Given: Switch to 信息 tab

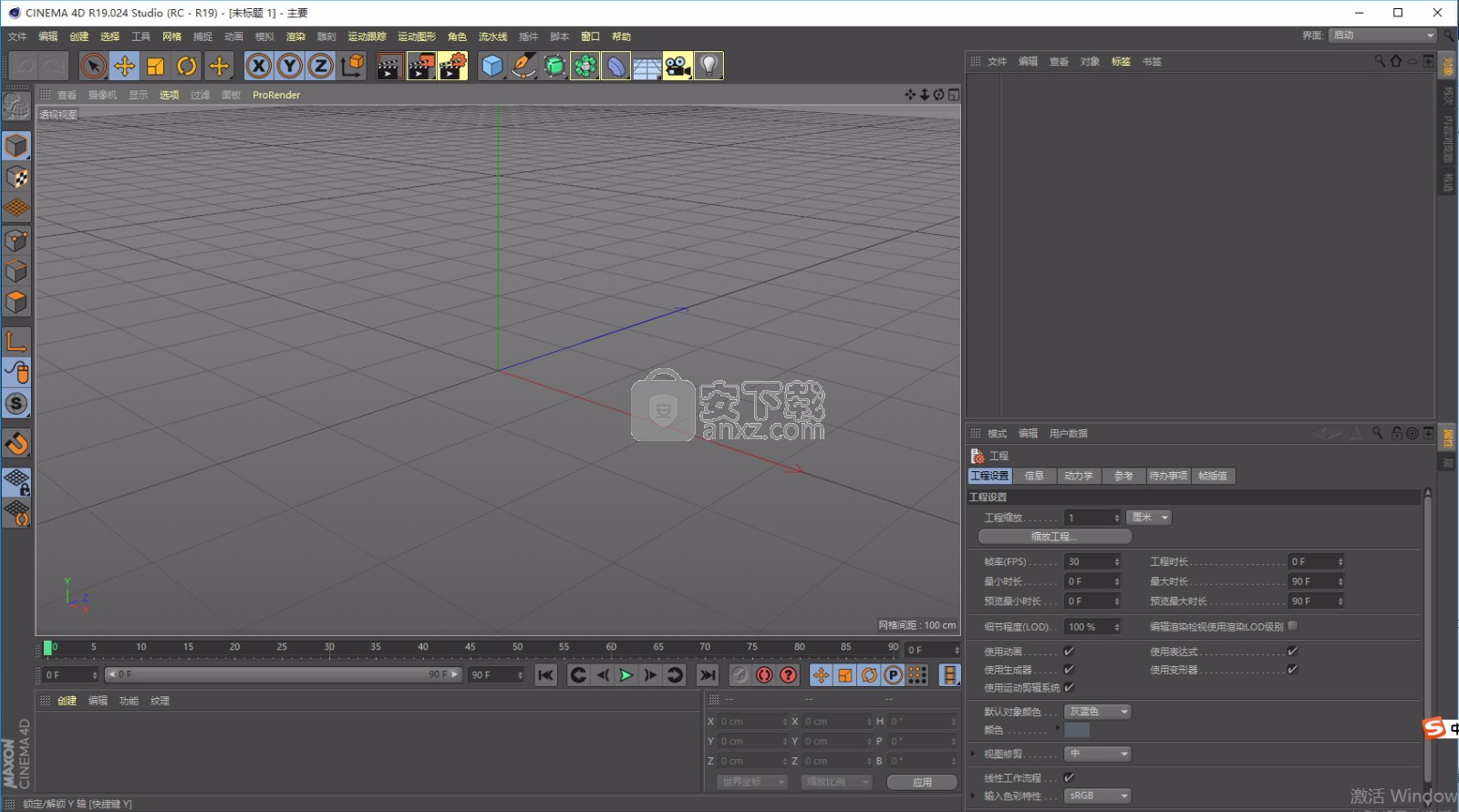Looking at the screenshot, I should [1034, 476].
